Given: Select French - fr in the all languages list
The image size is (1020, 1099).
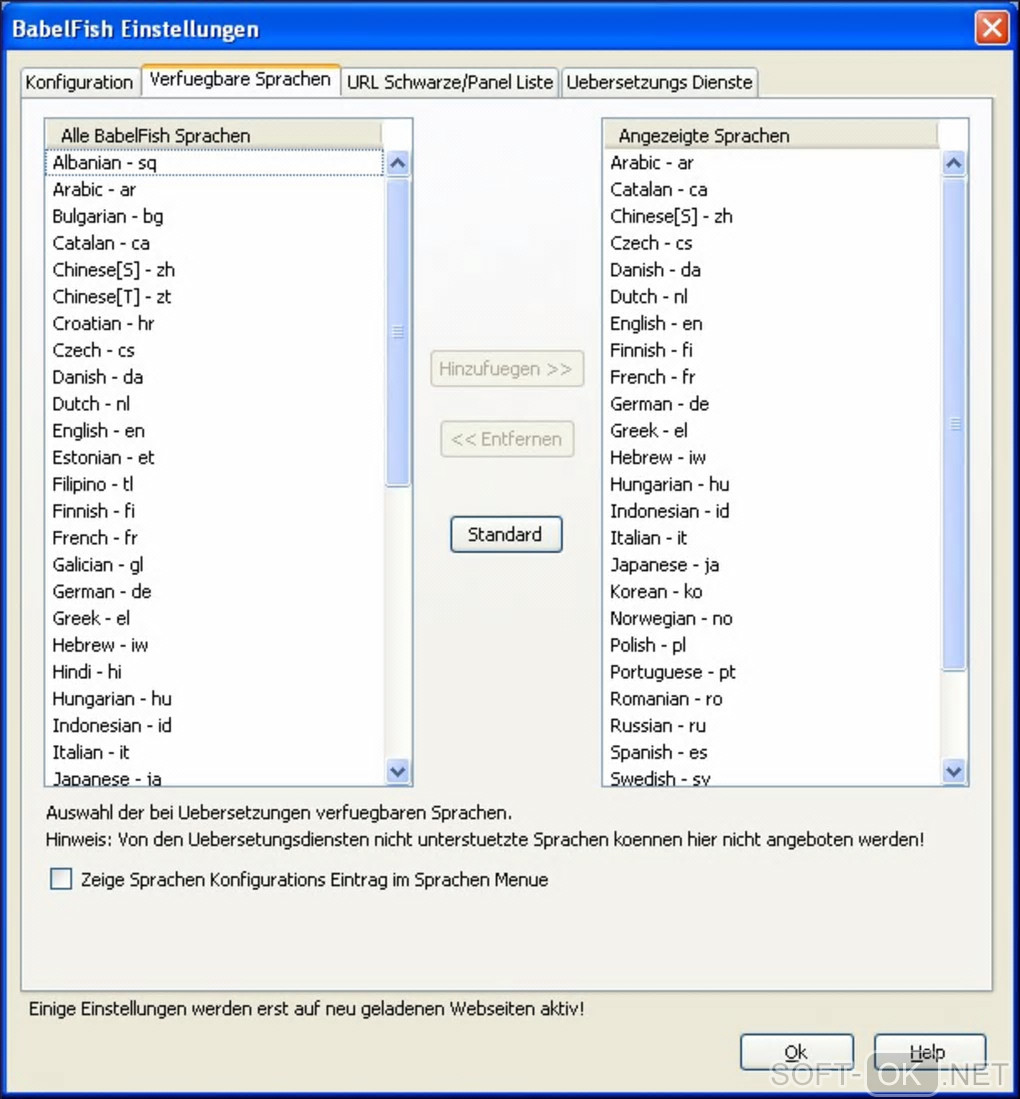Looking at the screenshot, I should click(215, 538).
